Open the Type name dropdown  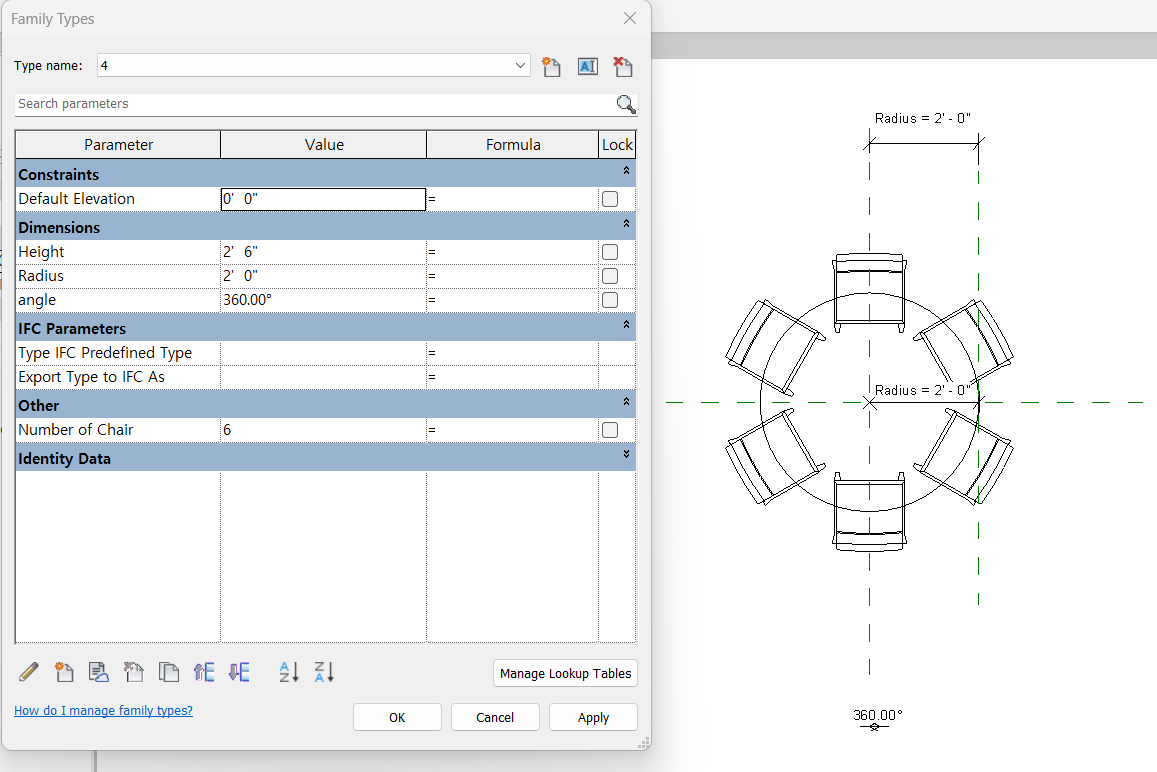(x=520, y=66)
